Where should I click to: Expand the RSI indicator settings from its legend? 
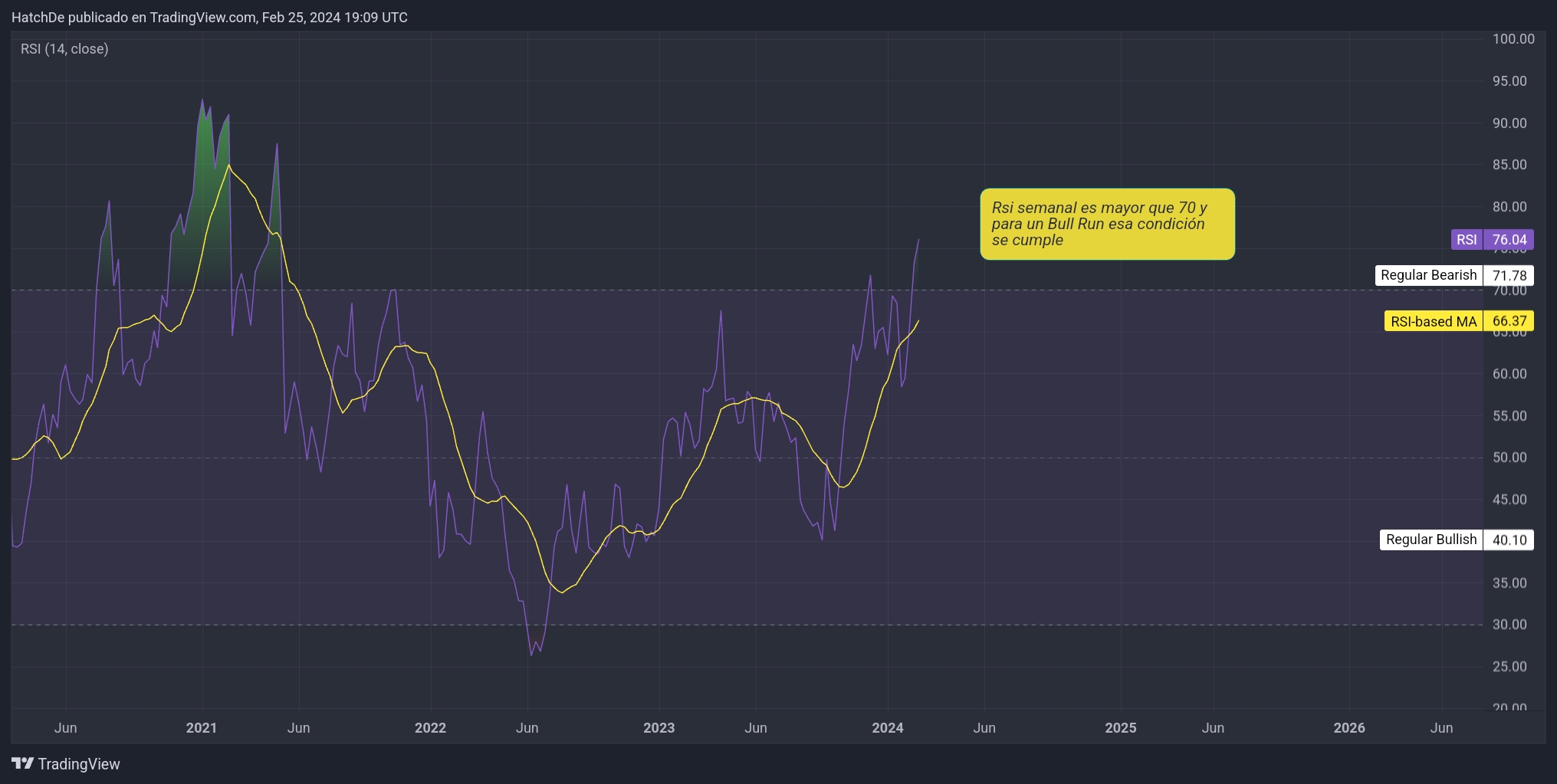pyautogui.click(x=64, y=48)
